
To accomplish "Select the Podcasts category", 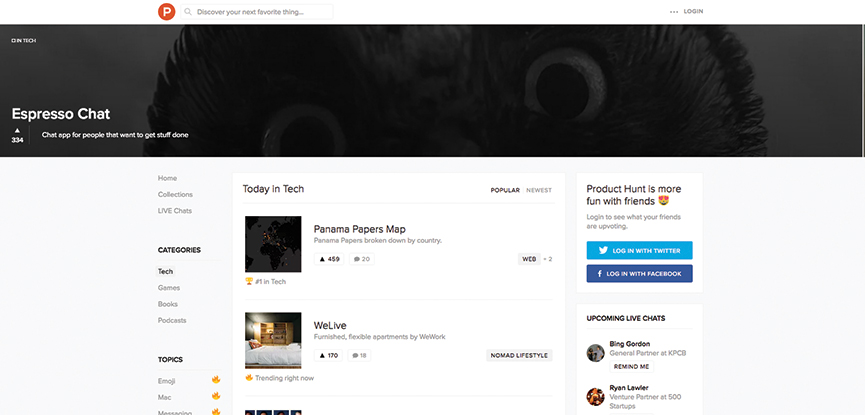I will (x=172, y=320).
